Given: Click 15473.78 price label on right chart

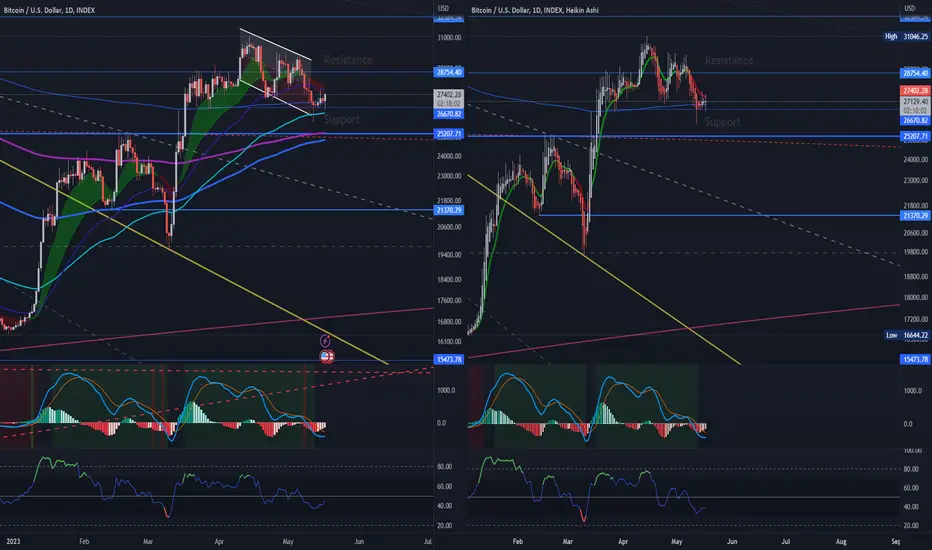Looking at the screenshot, I should [x=915, y=359].
